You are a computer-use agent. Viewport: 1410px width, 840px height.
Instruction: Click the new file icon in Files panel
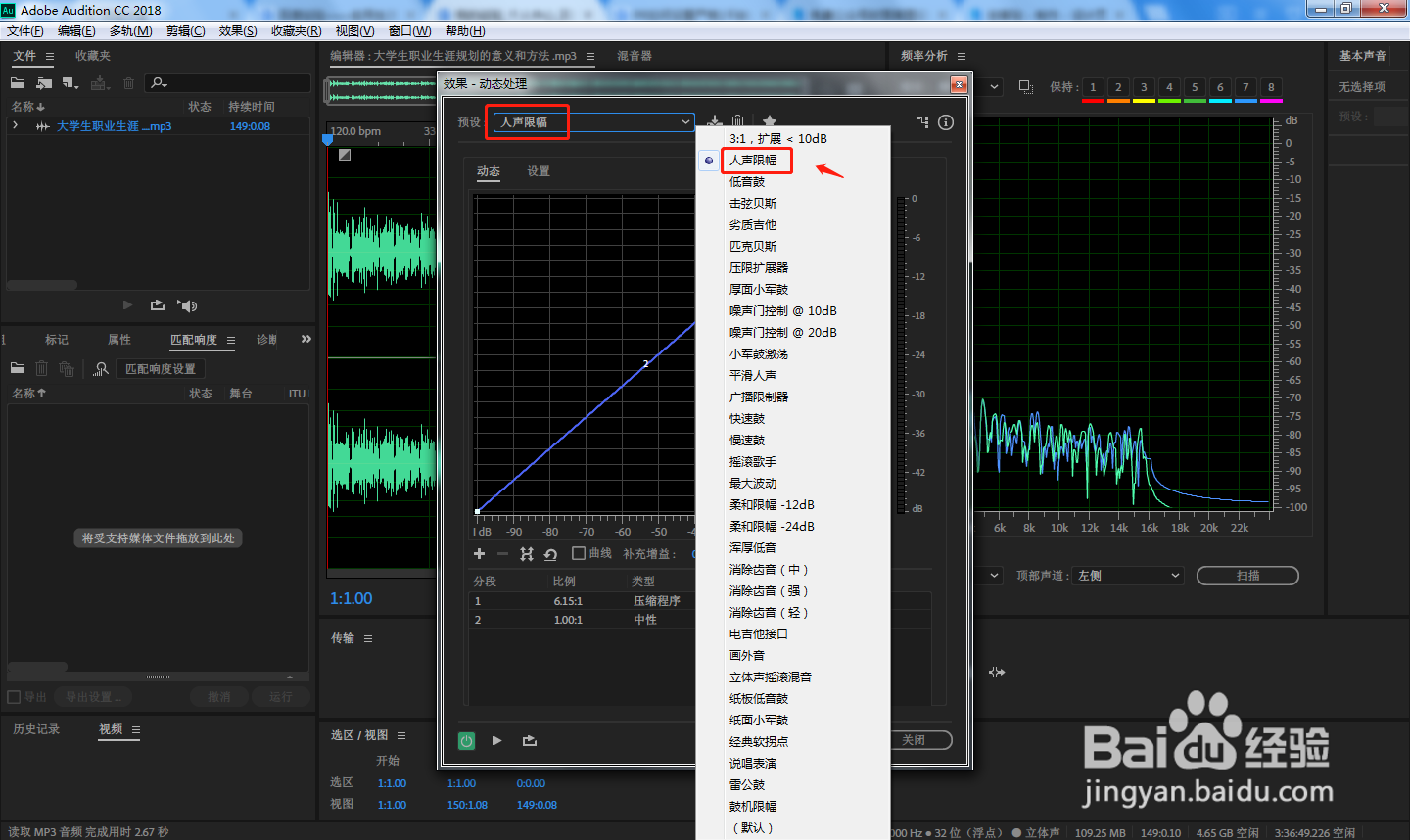70,83
